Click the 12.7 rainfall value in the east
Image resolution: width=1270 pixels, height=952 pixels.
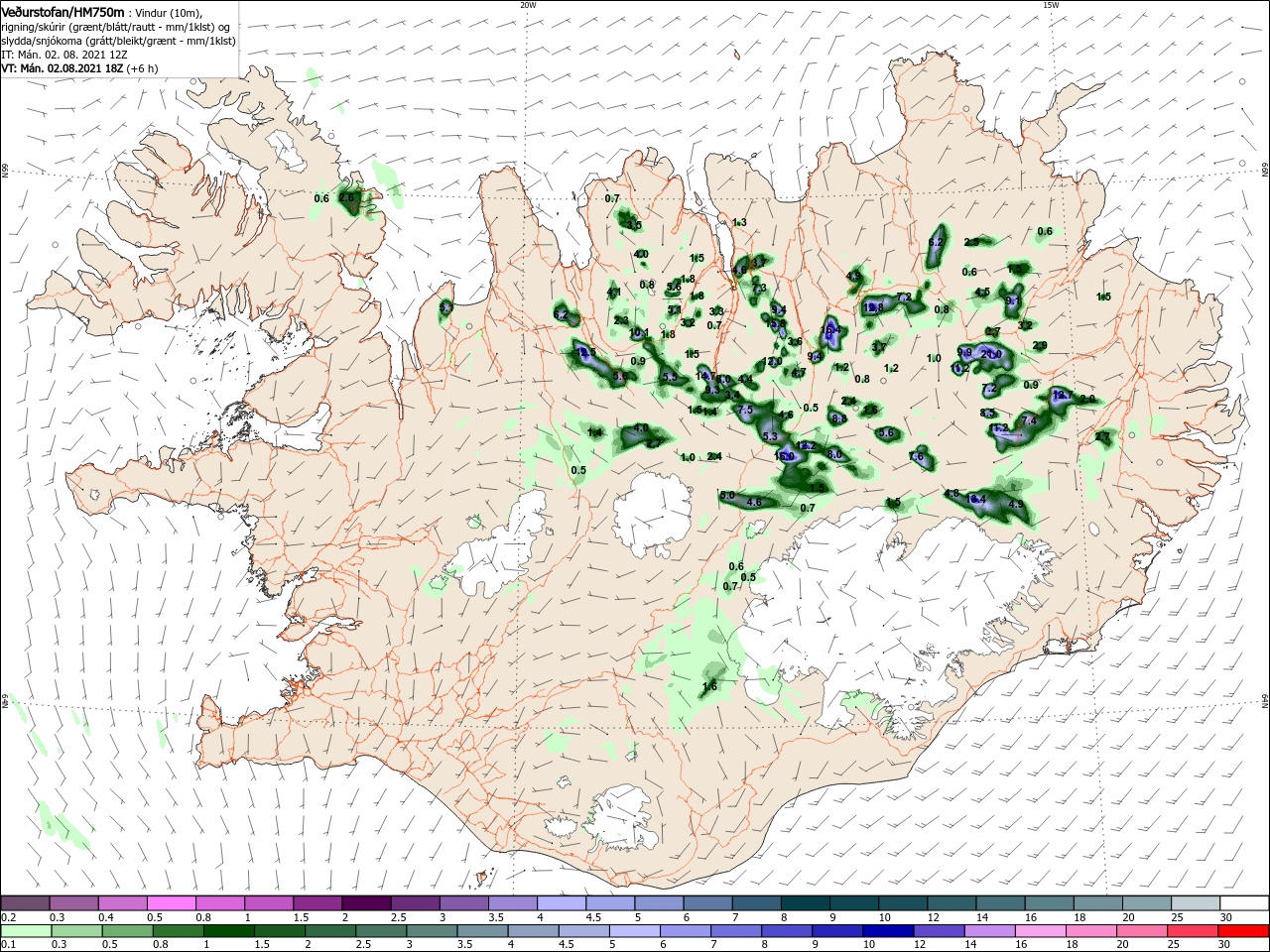[x=1062, y=395]
